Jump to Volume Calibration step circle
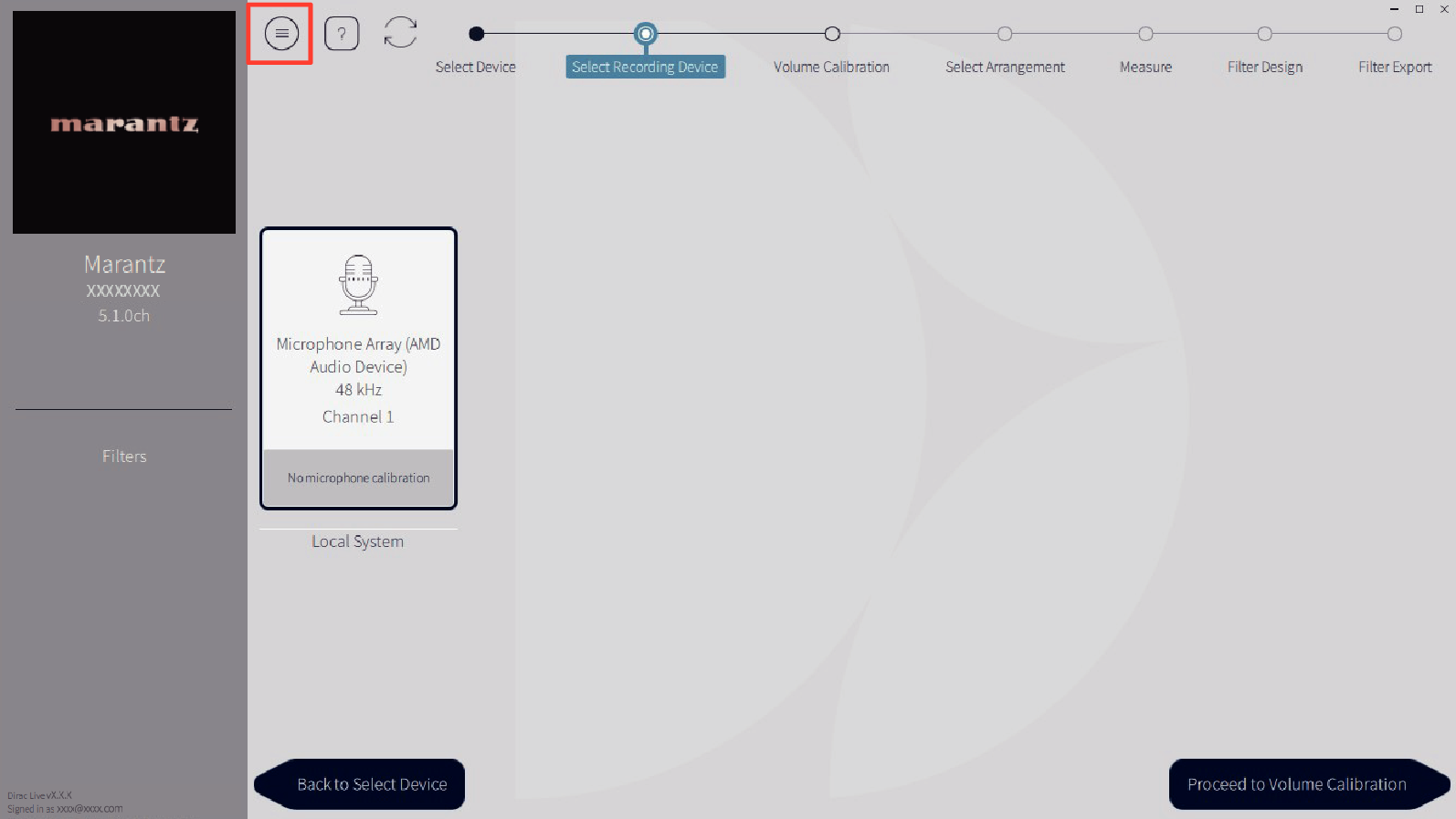This screenshot has width=1456, height=819. tap(831, 34)
